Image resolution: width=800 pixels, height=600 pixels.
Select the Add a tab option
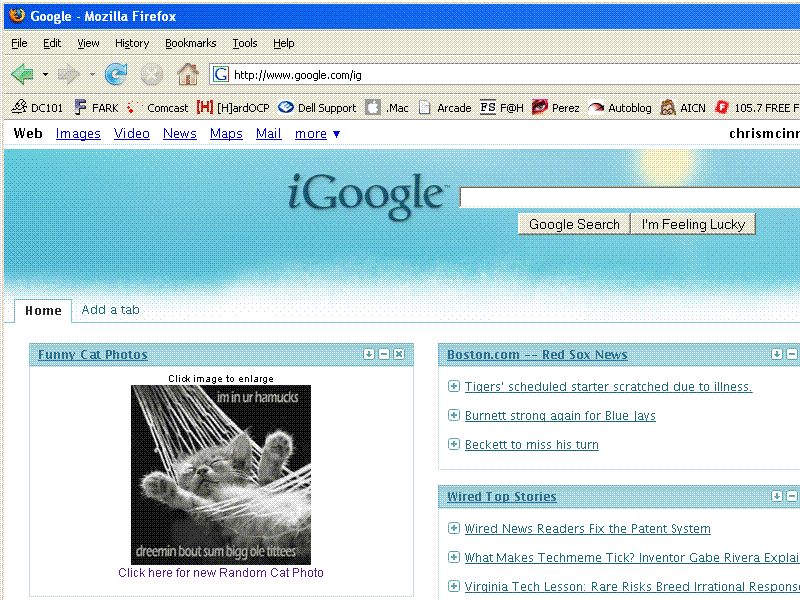click(x=110, y=310)
